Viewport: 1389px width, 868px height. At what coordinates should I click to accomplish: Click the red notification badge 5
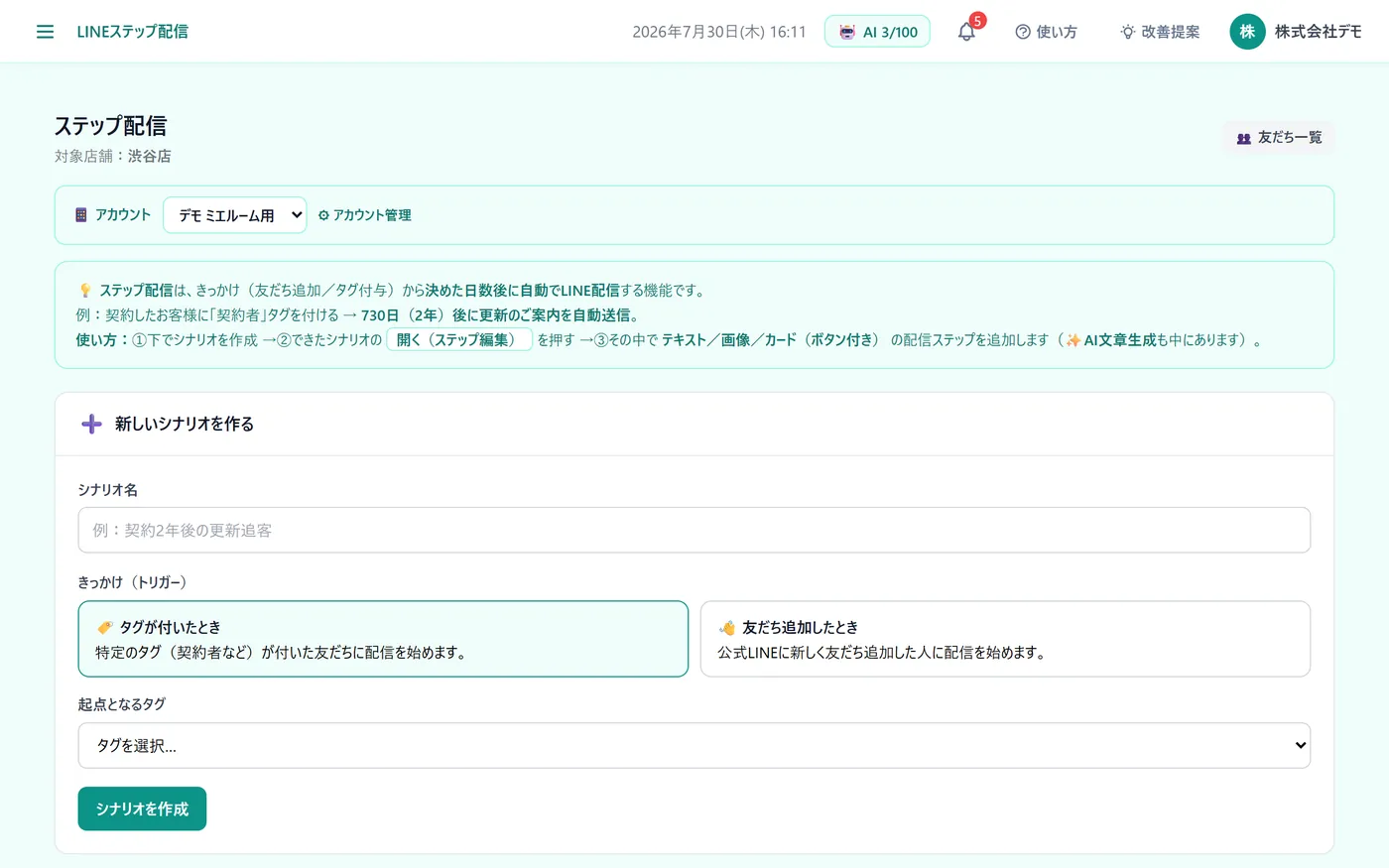click(977, 21)
